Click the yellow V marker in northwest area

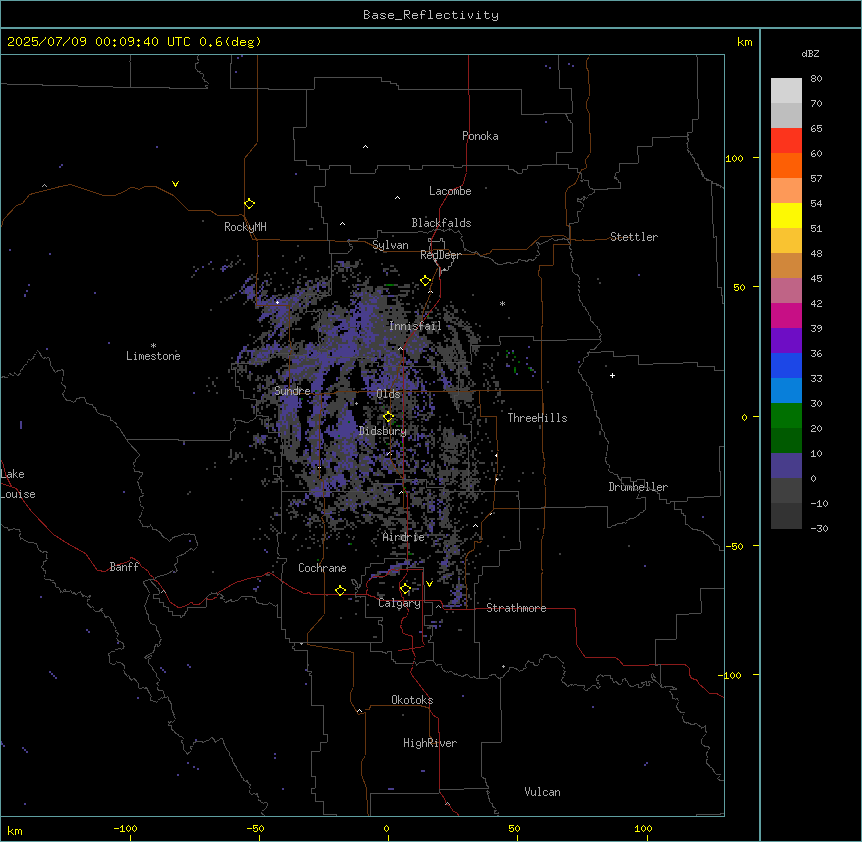[x=175, y=184]
